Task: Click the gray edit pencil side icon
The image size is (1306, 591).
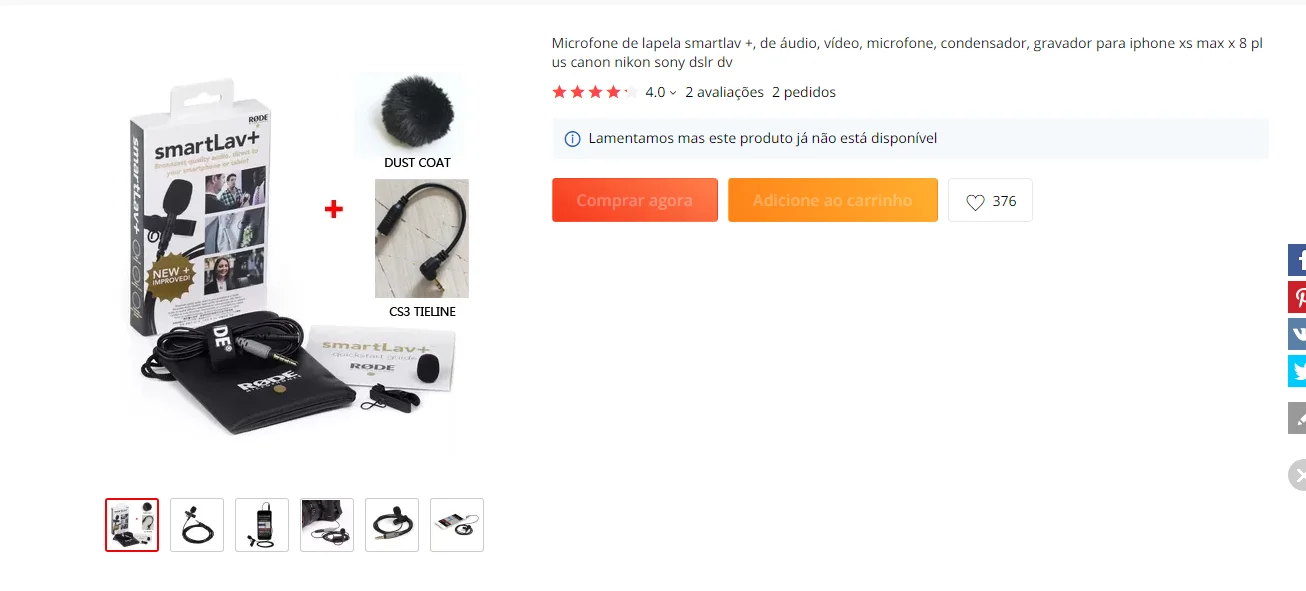Action: pyautogui.click(x=1297, y=418)
